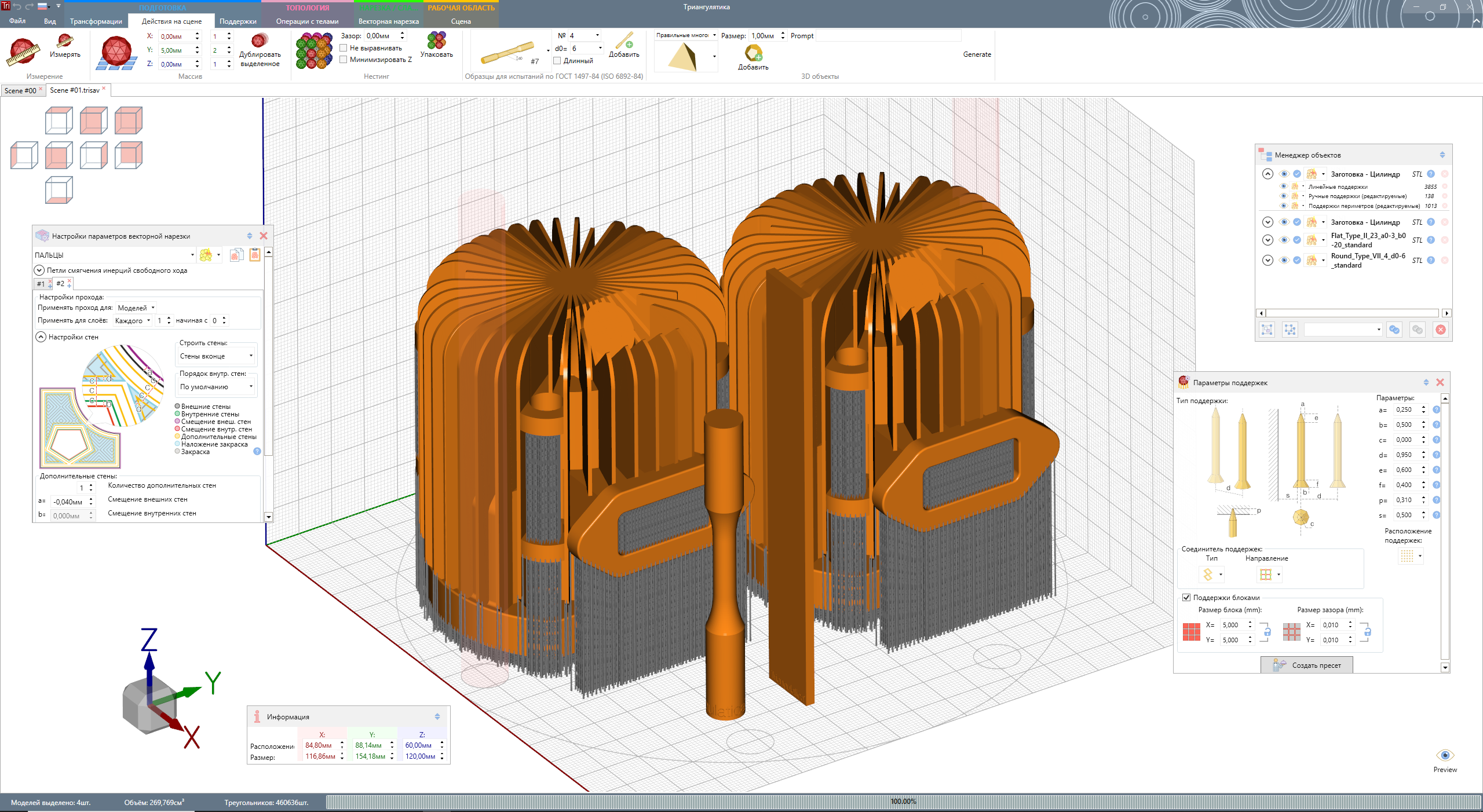Screen dimensions: 1483x812
Task: Click group selection icon in object manager
Action: 1290,330
